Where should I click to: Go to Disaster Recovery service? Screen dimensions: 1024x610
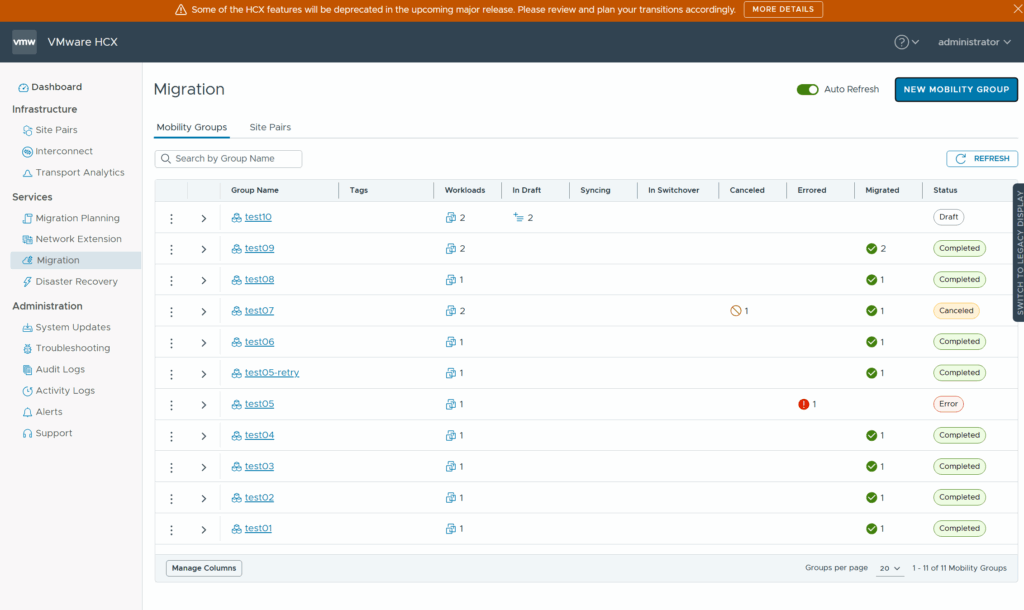pos(76,282)
